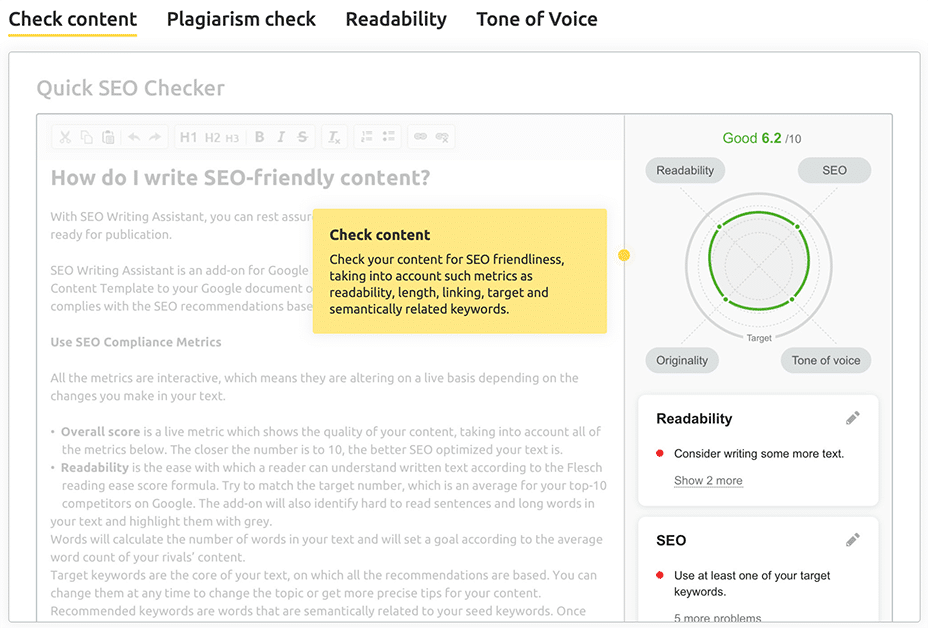Click the 'Use SEO Compliance Metrics' subheading

pos(136,342)
